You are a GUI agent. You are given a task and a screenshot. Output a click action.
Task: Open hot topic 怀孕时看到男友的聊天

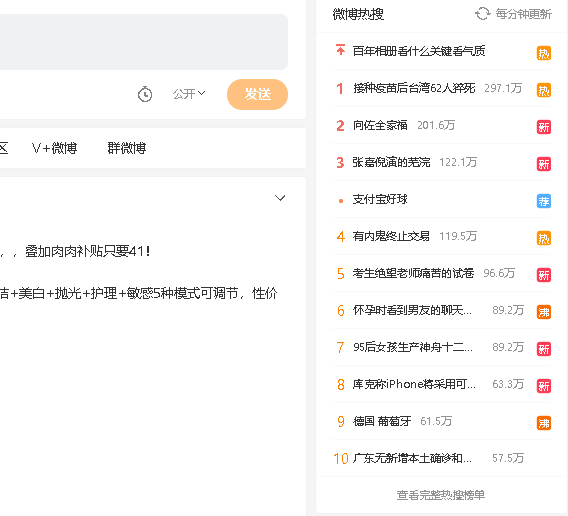coord(412,310)
